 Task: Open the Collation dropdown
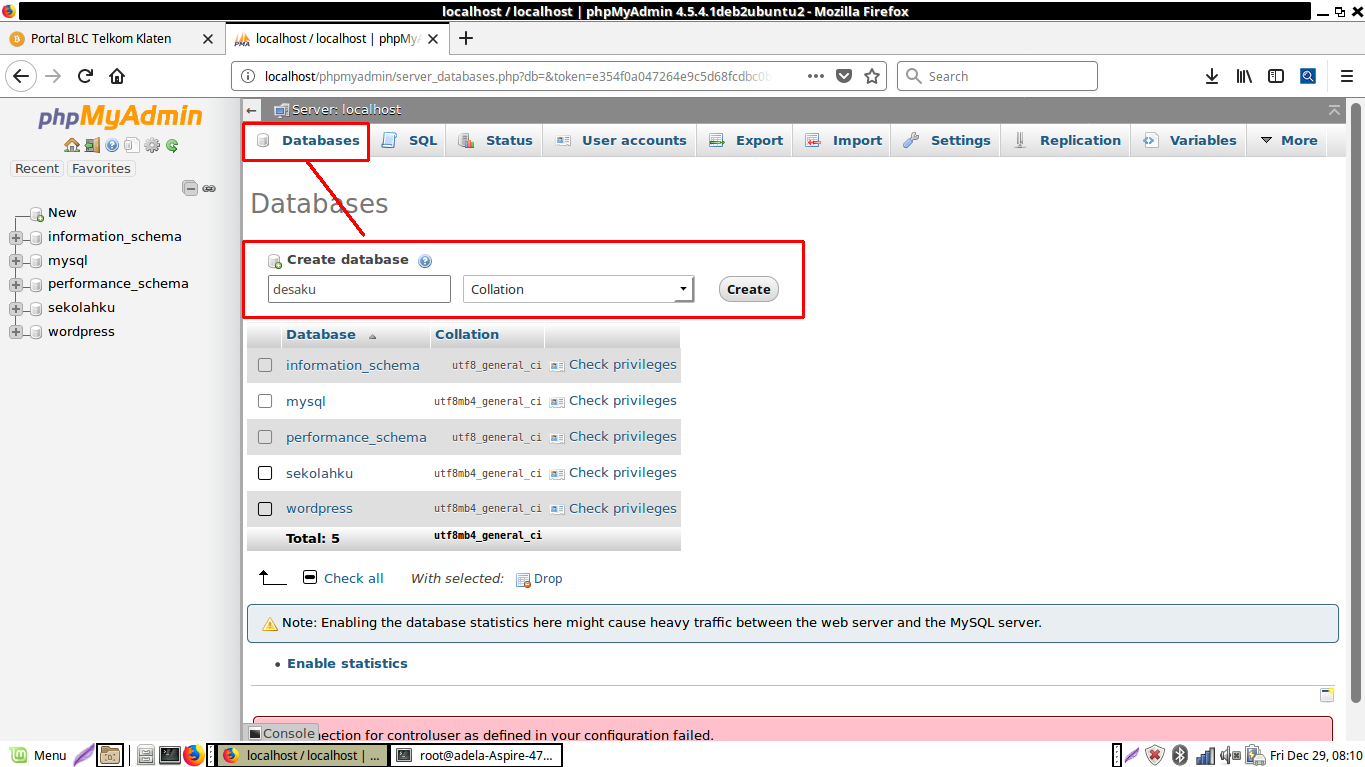point(579,289)
